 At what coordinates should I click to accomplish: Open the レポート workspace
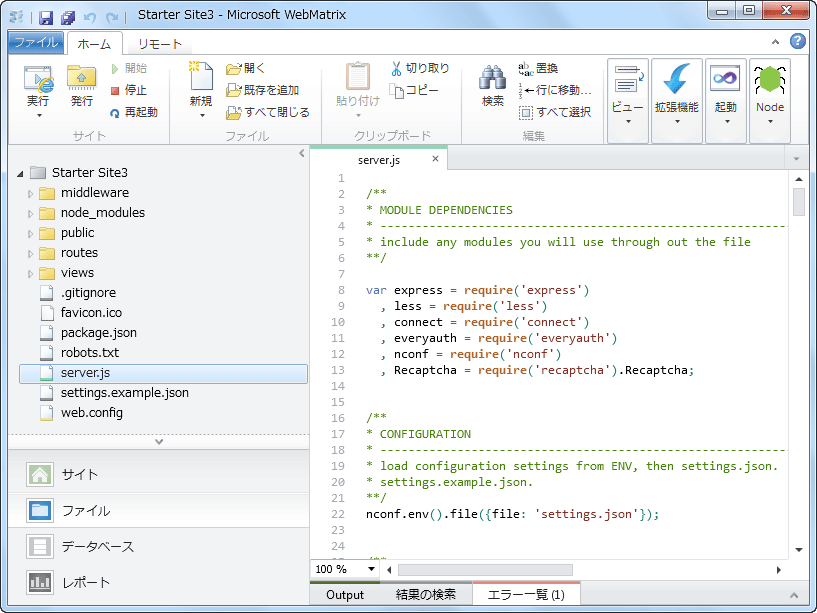159,582
